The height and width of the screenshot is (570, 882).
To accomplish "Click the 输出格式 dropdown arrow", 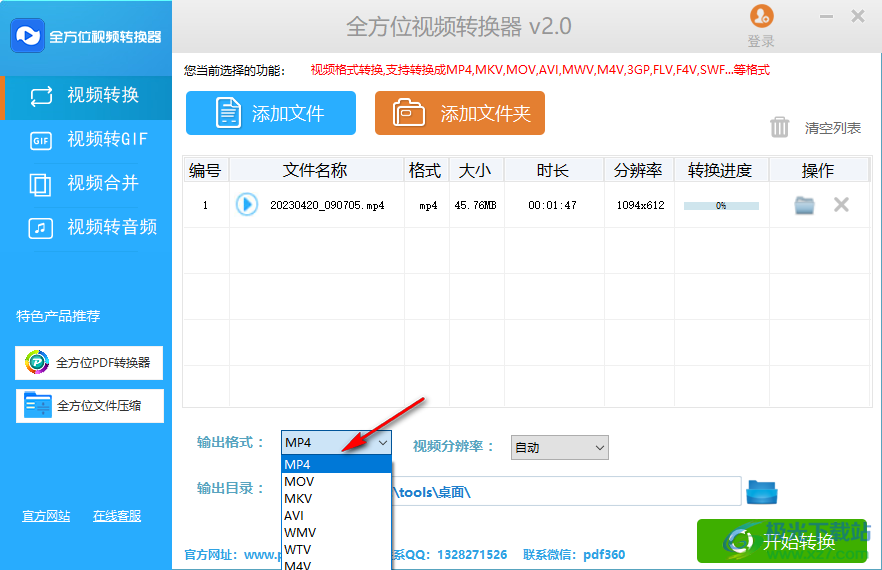I will (x=382, y=443).
